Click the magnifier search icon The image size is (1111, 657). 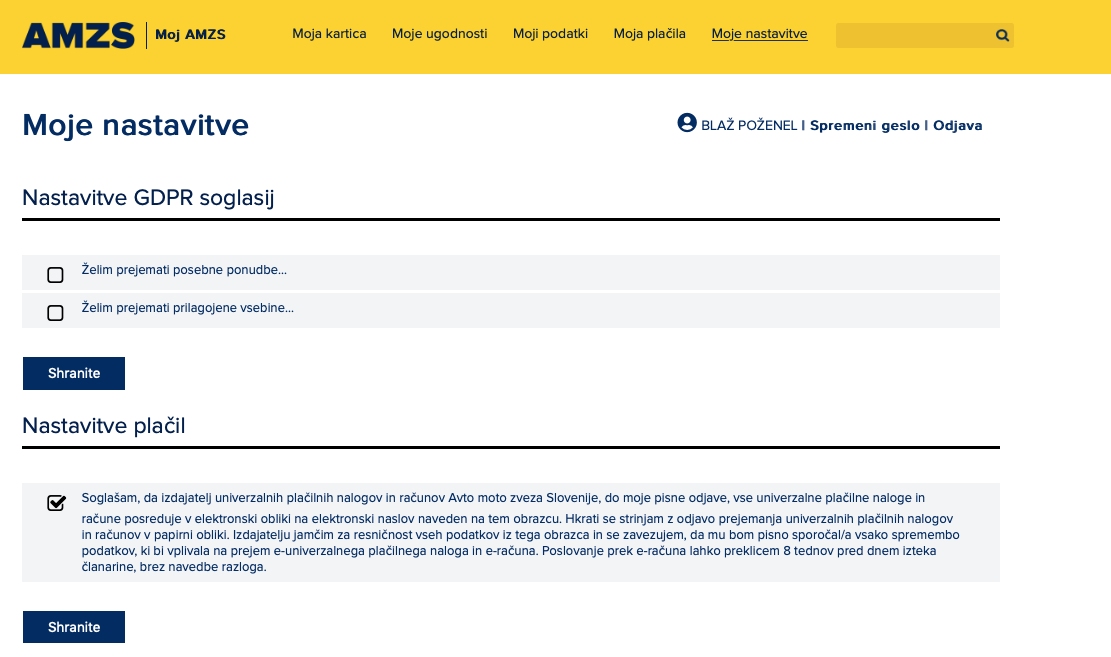point(1002,36)
